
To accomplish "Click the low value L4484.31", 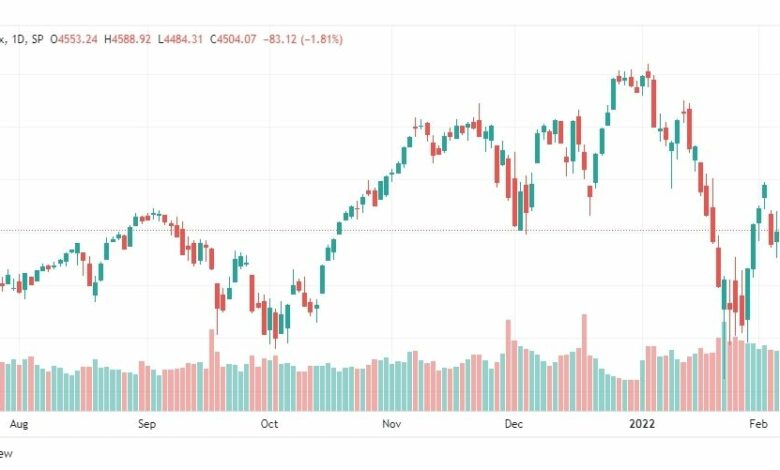I will [180, 39].
